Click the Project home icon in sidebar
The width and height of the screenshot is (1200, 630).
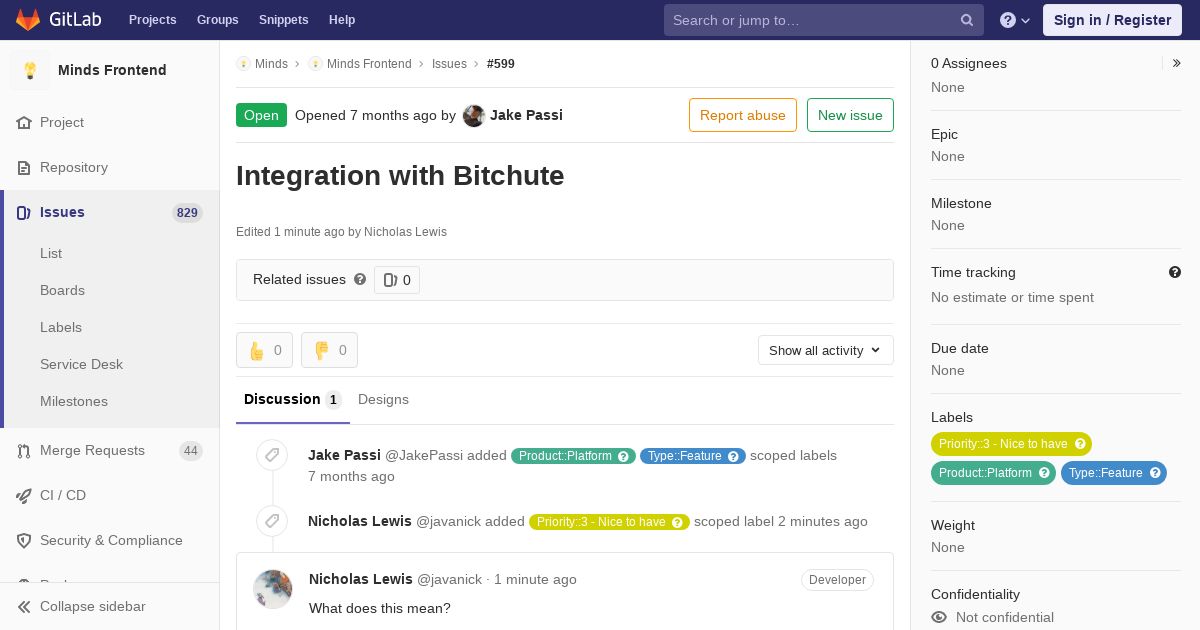point(24,122)
